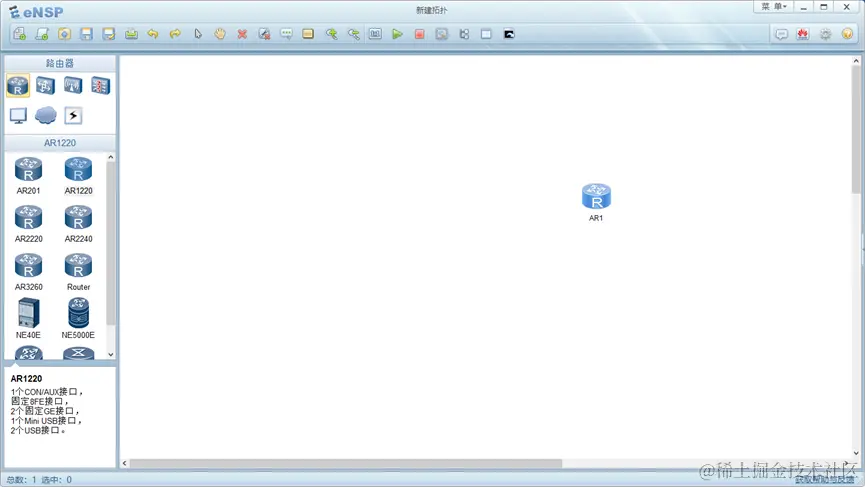Open the CLI terminal icon in toolbar
This screenshot has height=487, width=865.
click(509, 34)
